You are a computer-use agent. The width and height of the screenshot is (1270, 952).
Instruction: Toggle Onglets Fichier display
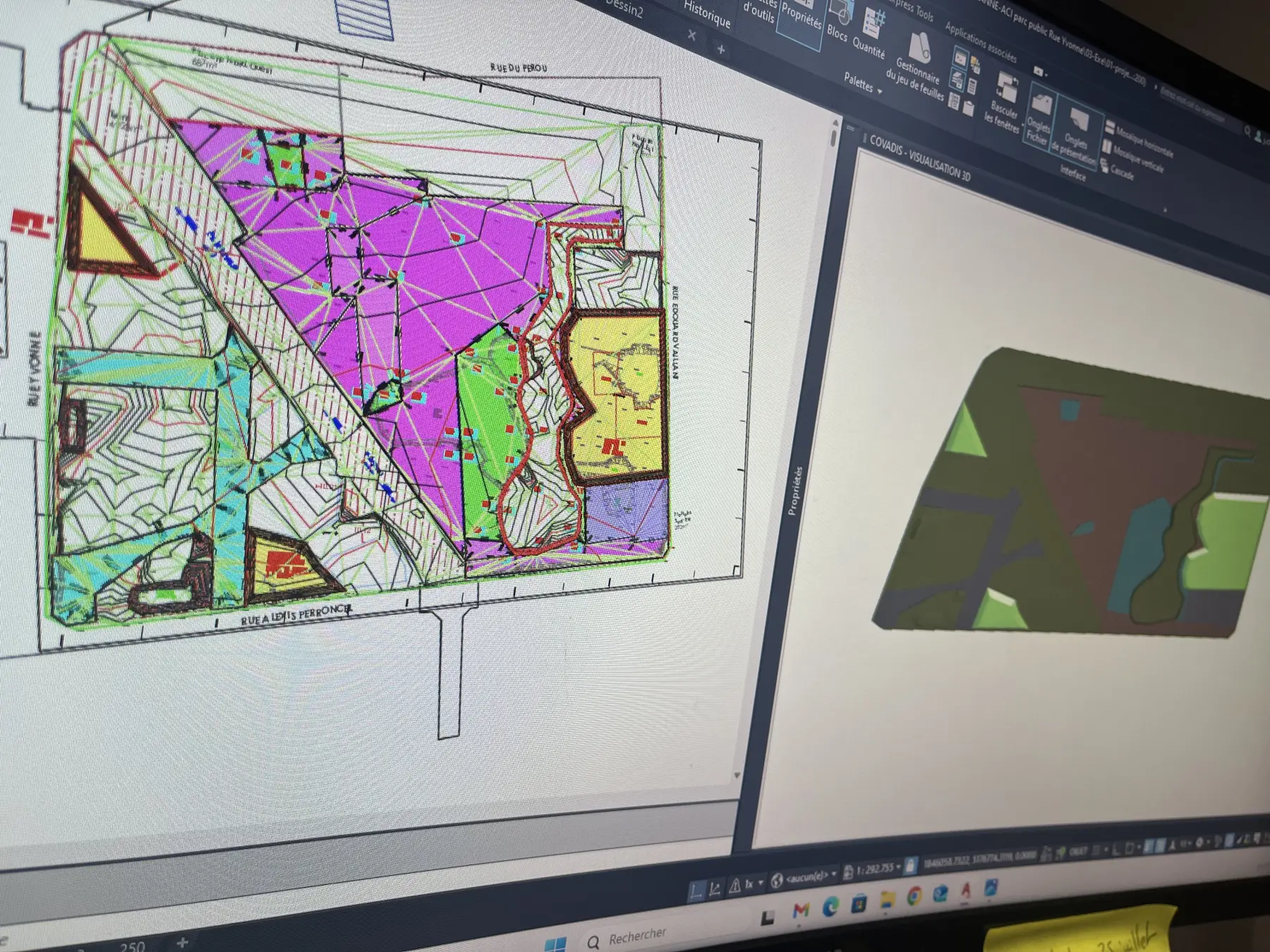[x=1039, y=116]
